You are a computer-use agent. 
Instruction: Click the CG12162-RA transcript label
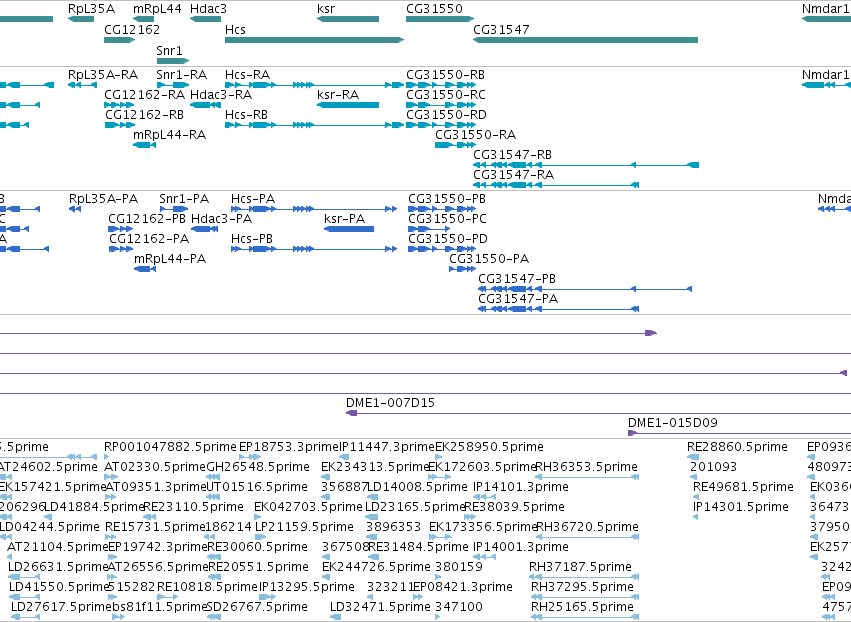[144, 94]
